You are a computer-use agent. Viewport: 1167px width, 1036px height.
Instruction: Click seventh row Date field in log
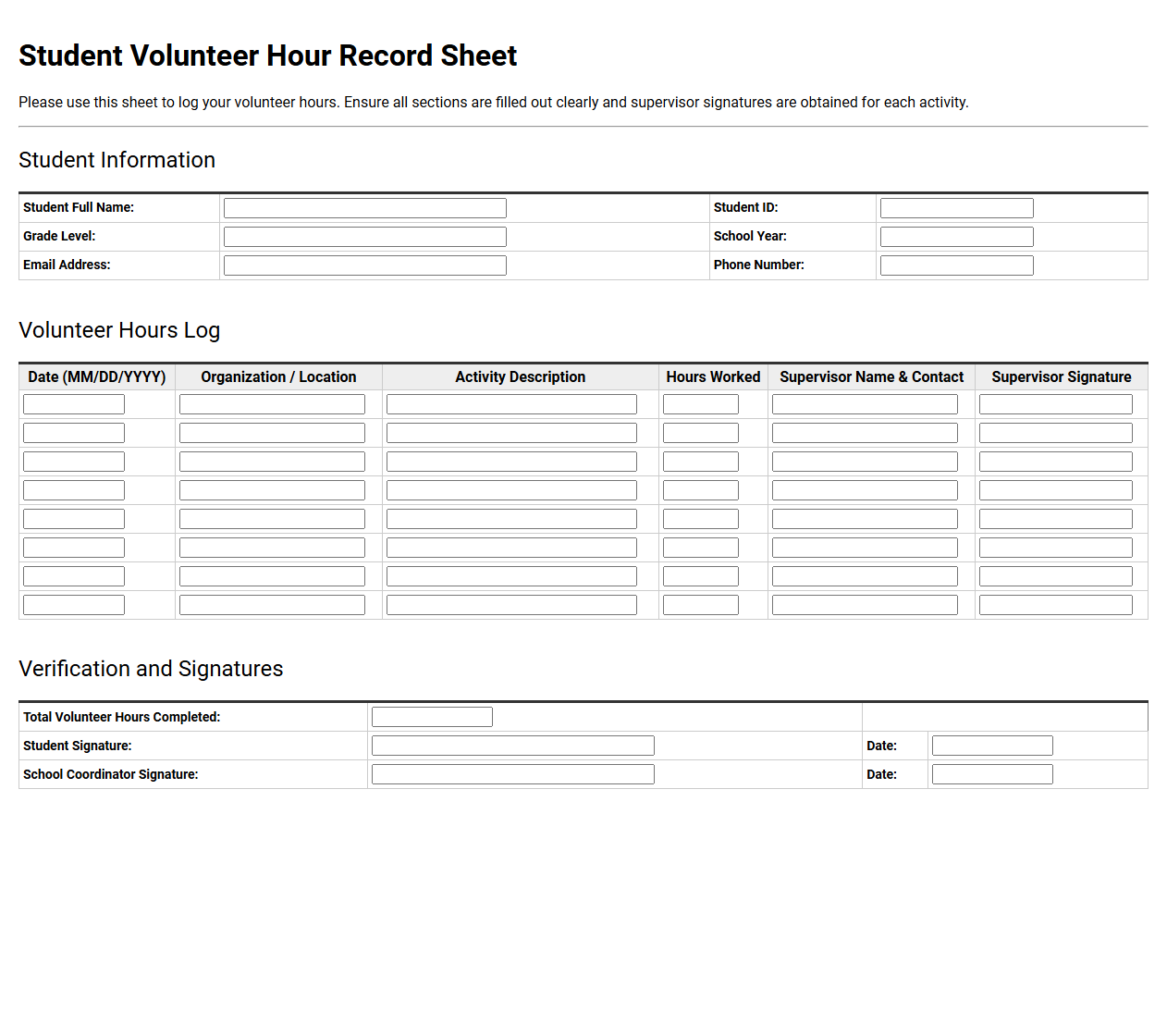(x=74, y=576)
